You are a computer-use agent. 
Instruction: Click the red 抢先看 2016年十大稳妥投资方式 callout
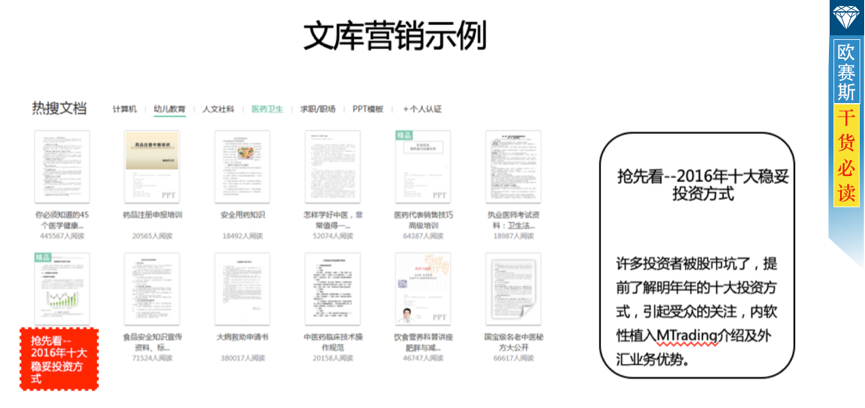[60, 359]
